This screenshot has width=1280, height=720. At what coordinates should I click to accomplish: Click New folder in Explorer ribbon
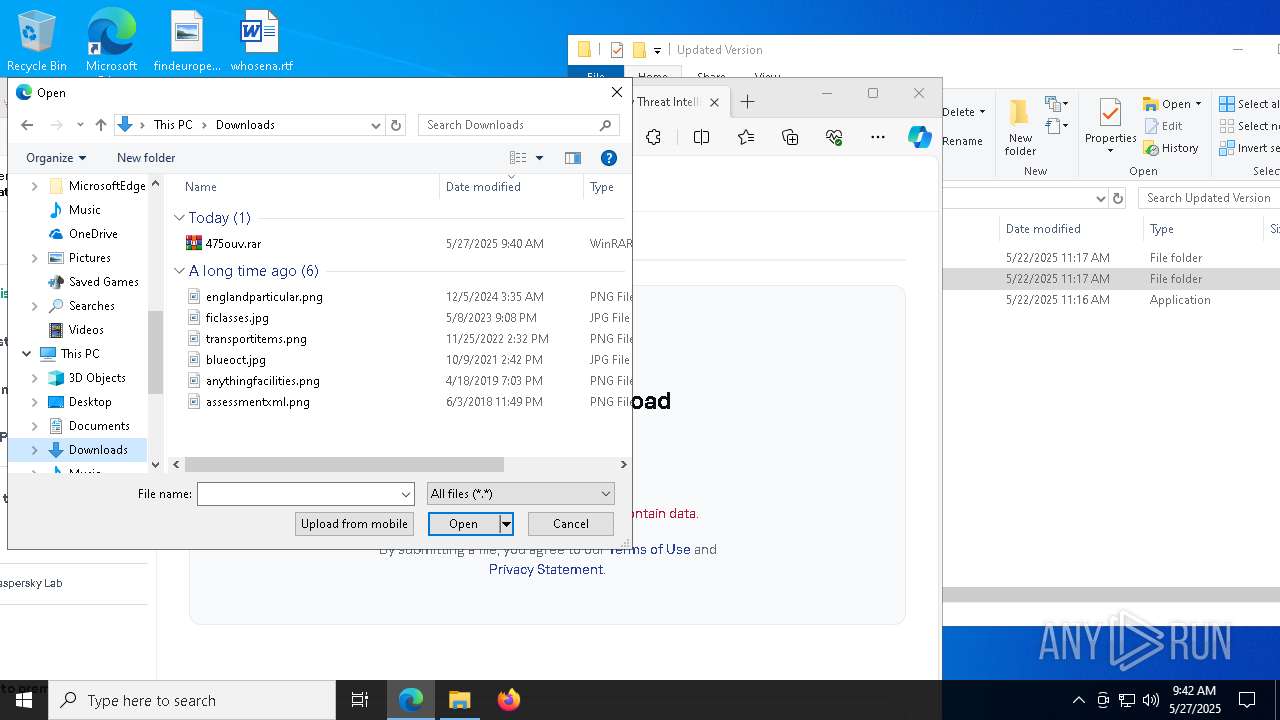click(1020, 127)
